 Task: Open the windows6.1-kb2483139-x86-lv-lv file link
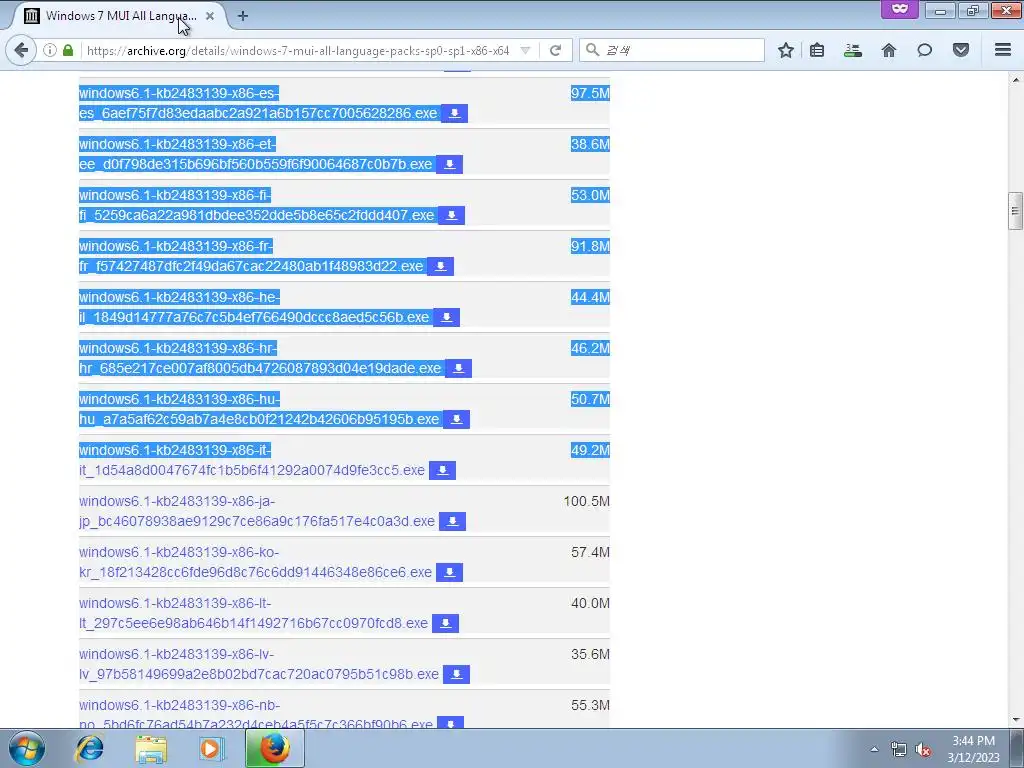pos(259,664)
